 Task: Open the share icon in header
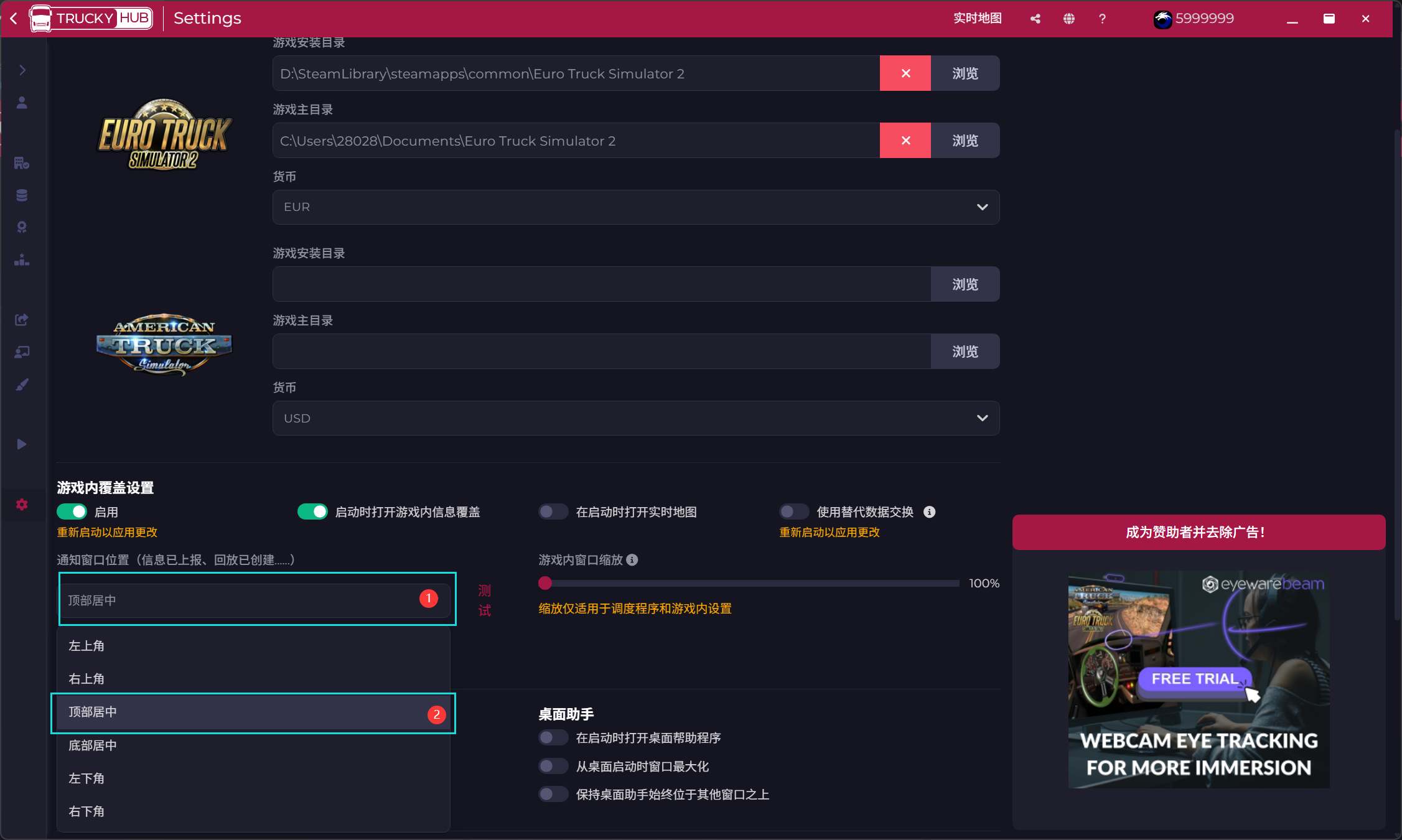tap(1035, 19)
